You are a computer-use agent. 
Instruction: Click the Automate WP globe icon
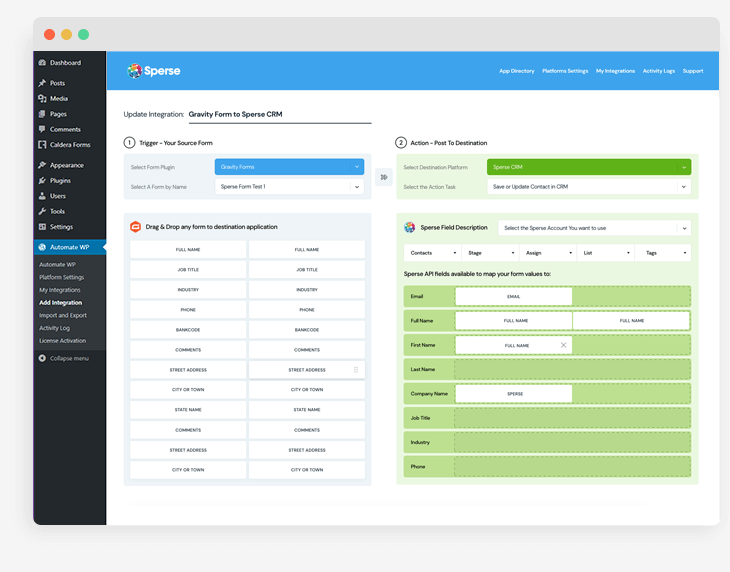[42, 247]
